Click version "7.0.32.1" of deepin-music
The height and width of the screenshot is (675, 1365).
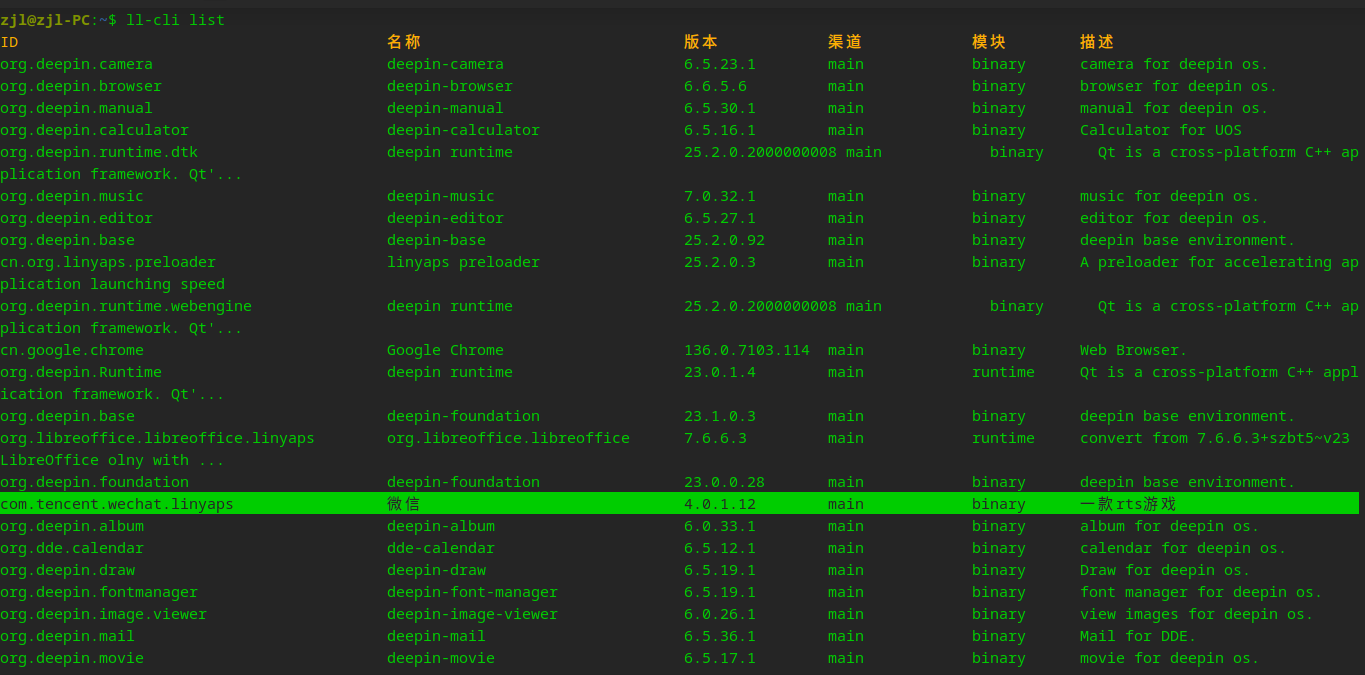720,196
